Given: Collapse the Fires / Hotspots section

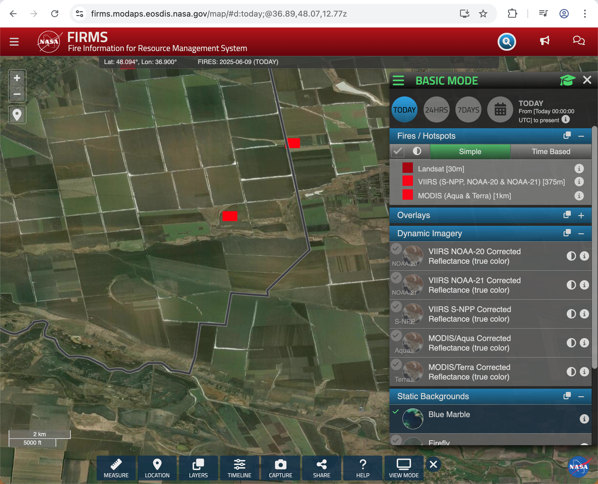Looking at the screenshot, I should [x=581, y=136].
